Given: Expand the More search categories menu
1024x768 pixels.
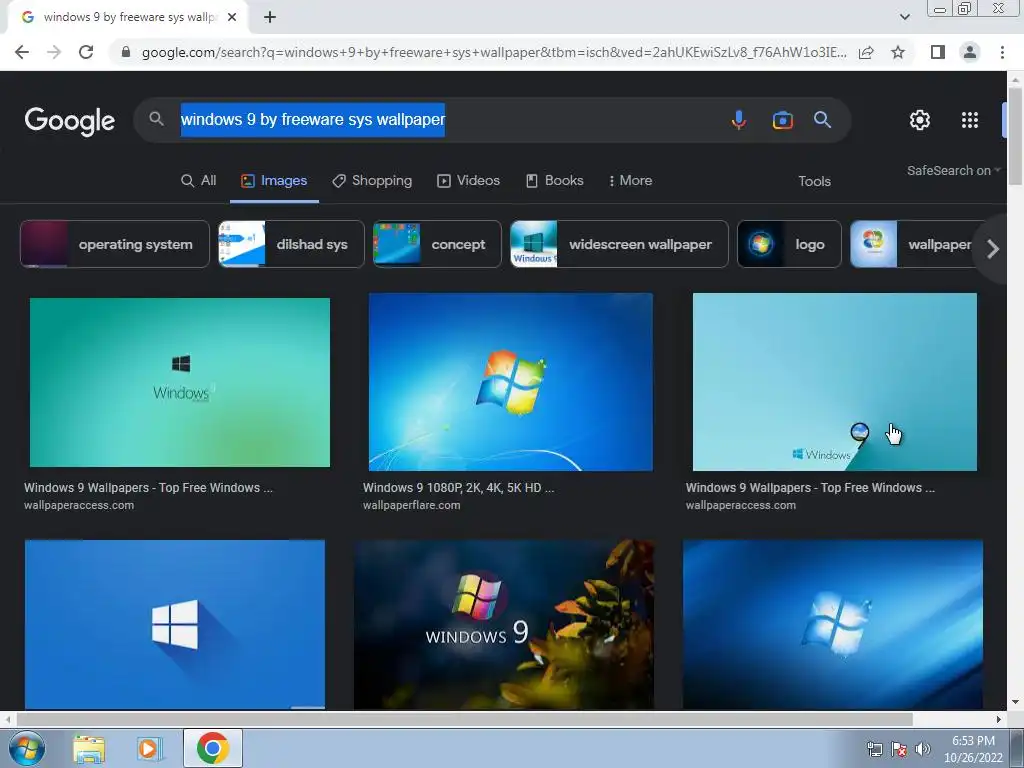Looking at the screenshot, I should point(630,181).
